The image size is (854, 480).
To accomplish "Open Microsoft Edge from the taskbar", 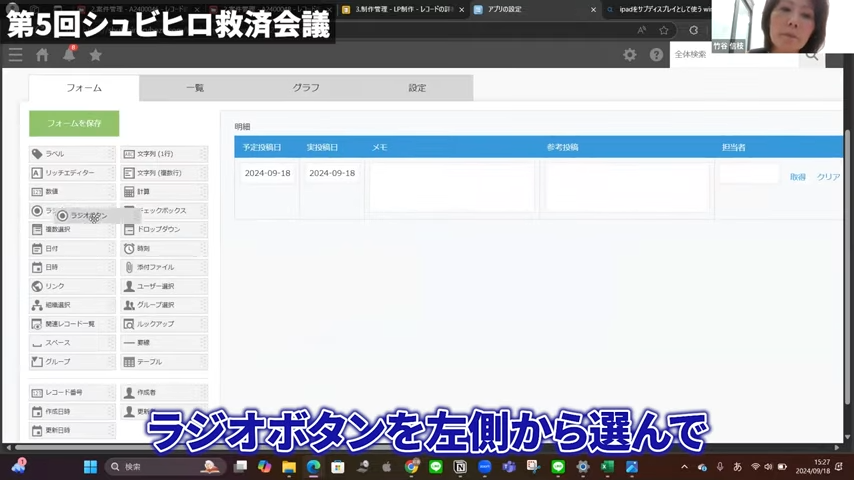I will [313, 467].
